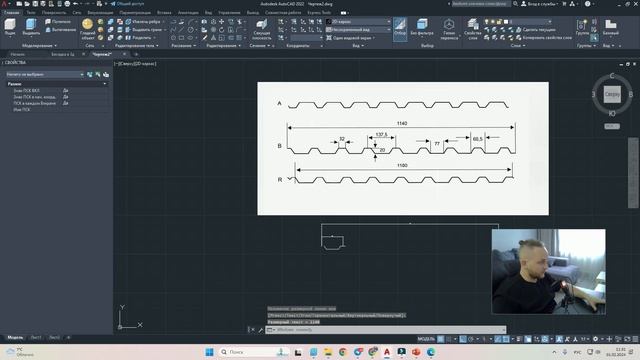Switch to the Лист1 layout tab
Image resolution: width=640 pixels, height=360 pixels.
pyautogui.click(x=36, y=338)
